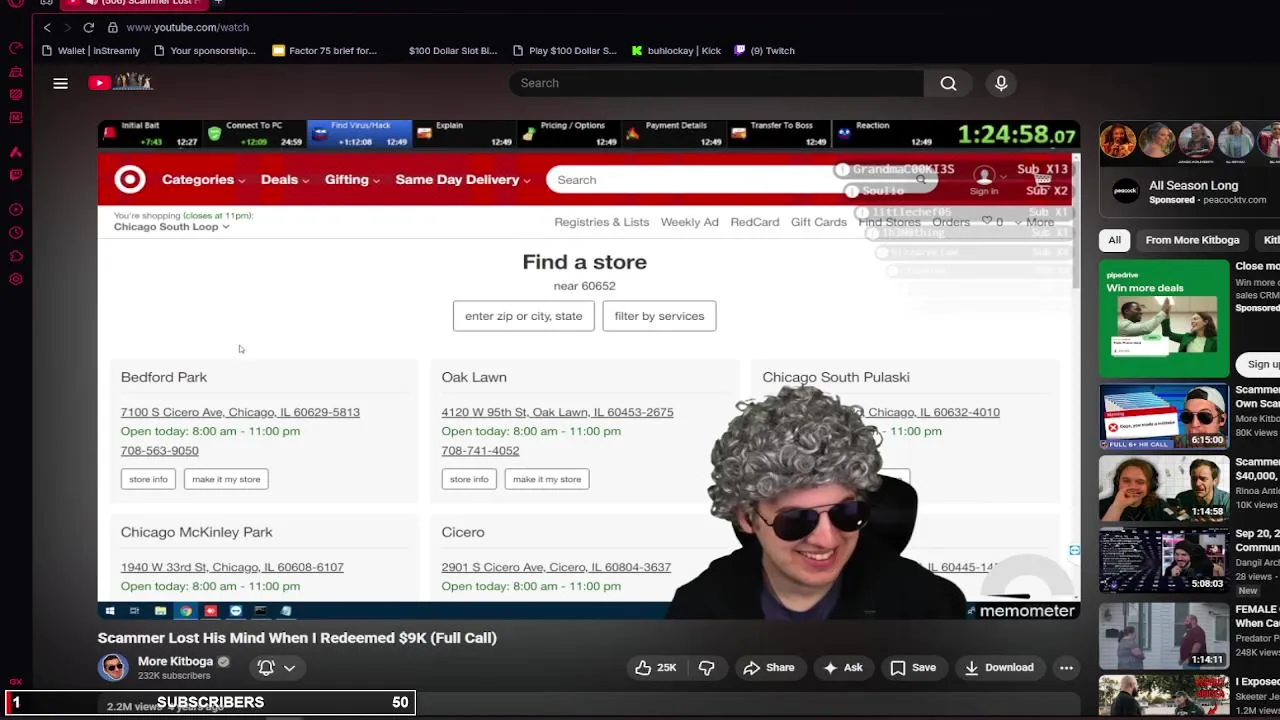Open Weekly Ad link
Screen dimensions: 1280x720
click(x=689, y=222)
